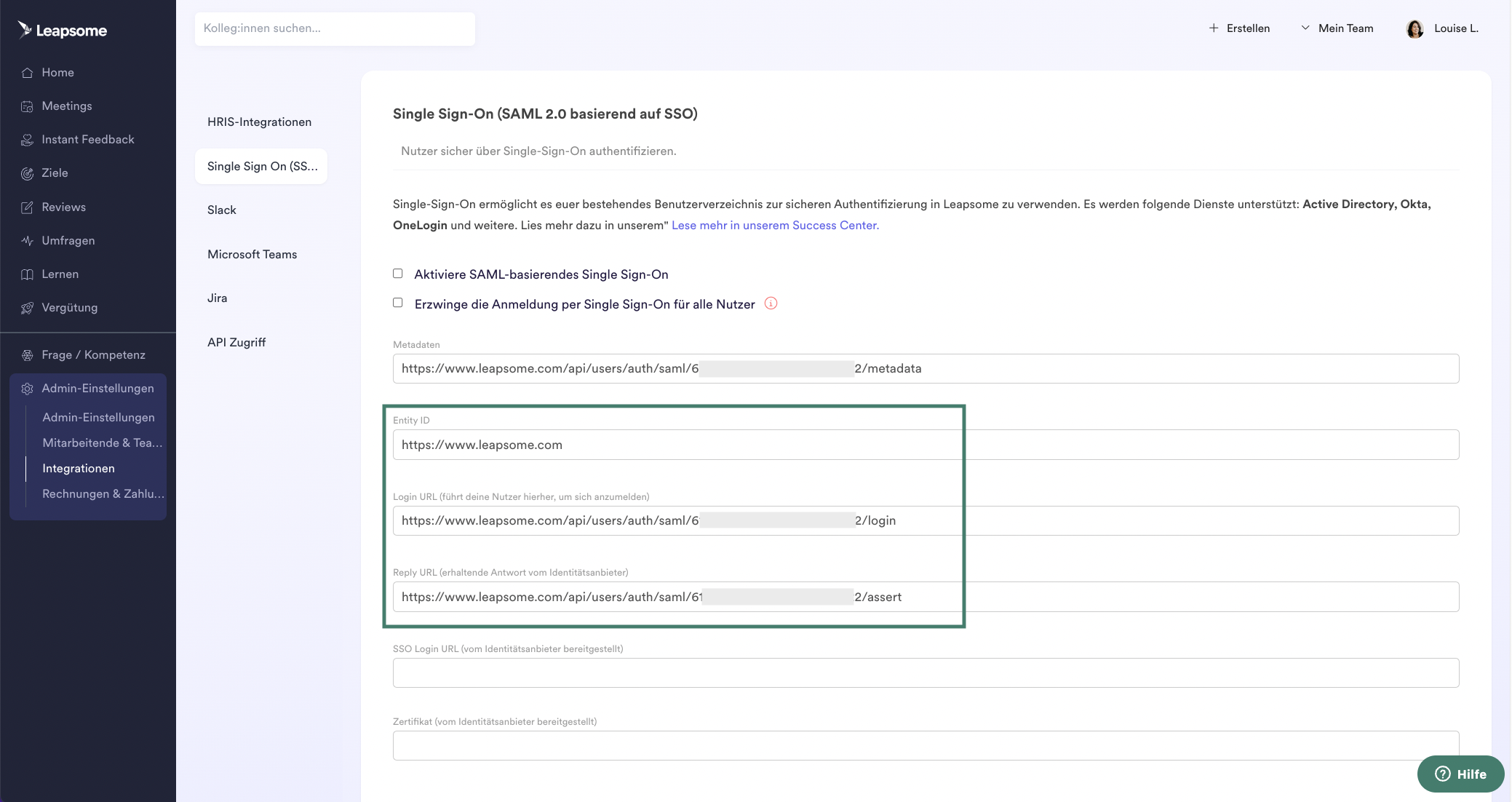Click the Vergütung rocket icon
This screenshot has width=1512, height=802.
pos(27,308)
